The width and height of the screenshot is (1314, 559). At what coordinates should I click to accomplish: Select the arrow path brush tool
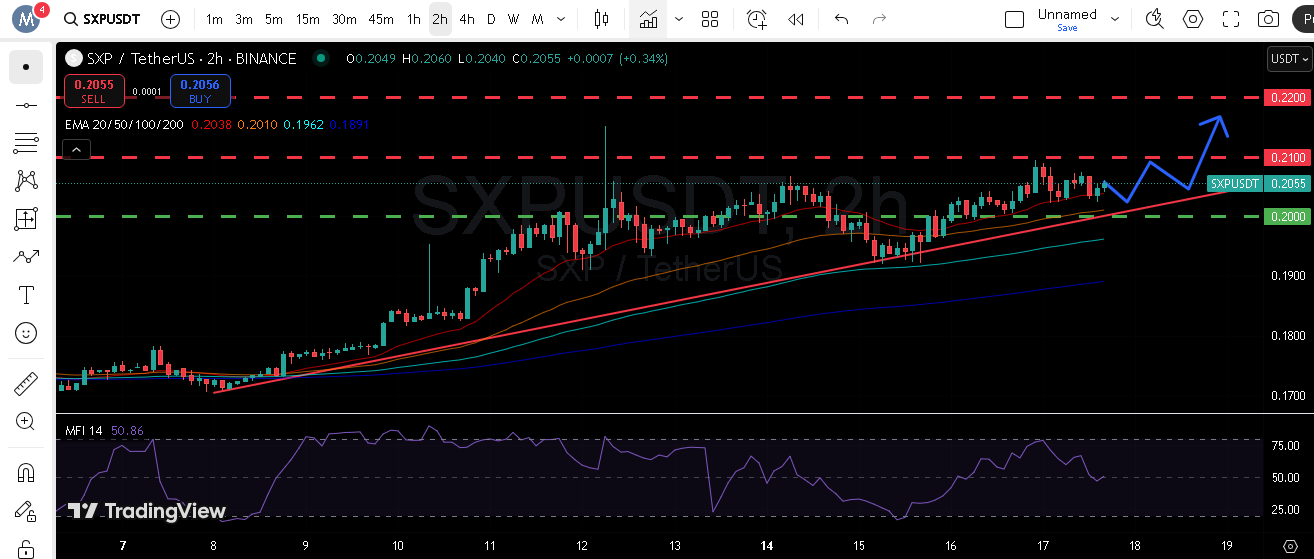coord(26,257)
